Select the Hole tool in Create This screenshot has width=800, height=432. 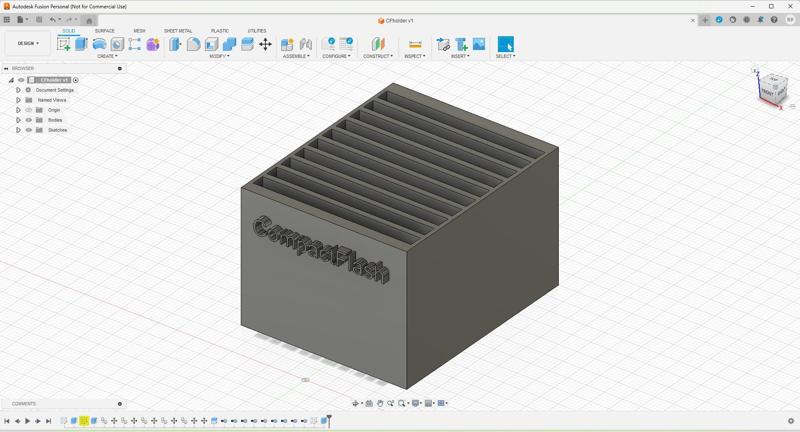(x=117, y=44)
